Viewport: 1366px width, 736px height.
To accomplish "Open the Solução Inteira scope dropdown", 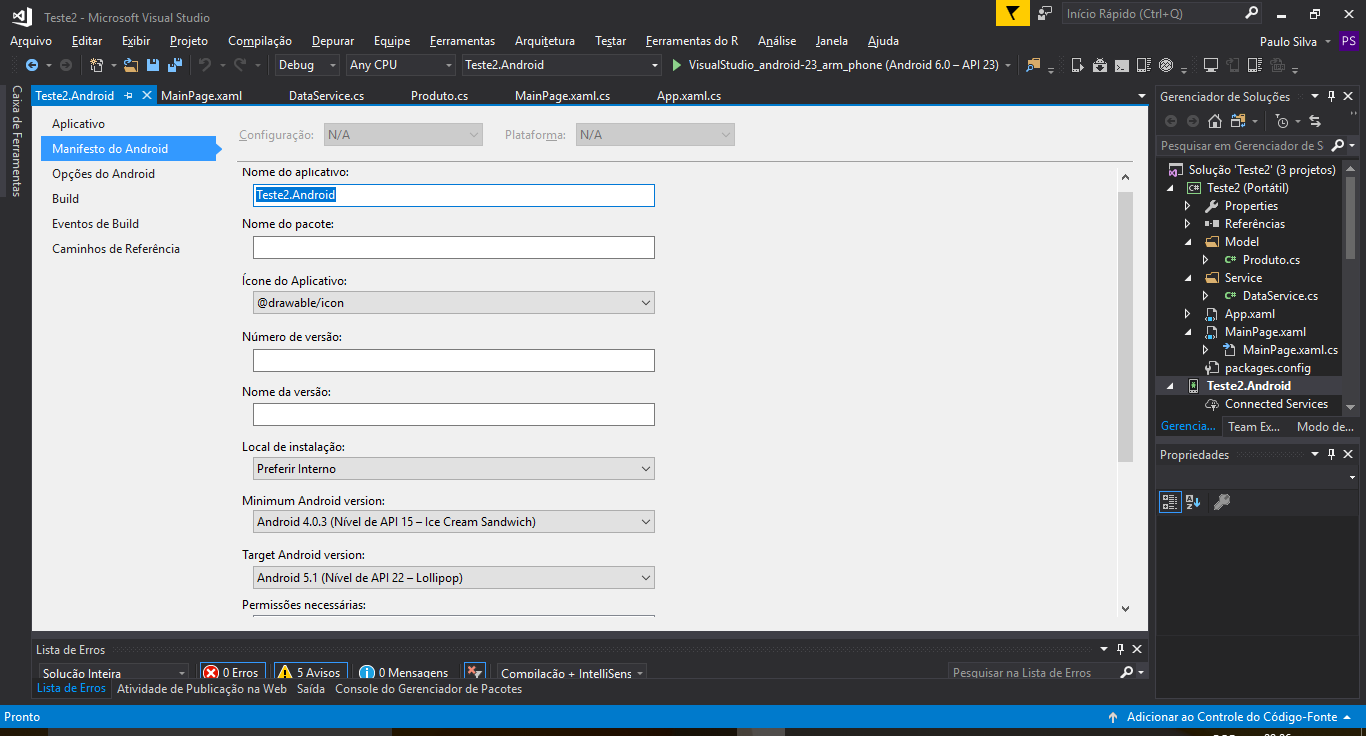I will click(x=113, y=673).
